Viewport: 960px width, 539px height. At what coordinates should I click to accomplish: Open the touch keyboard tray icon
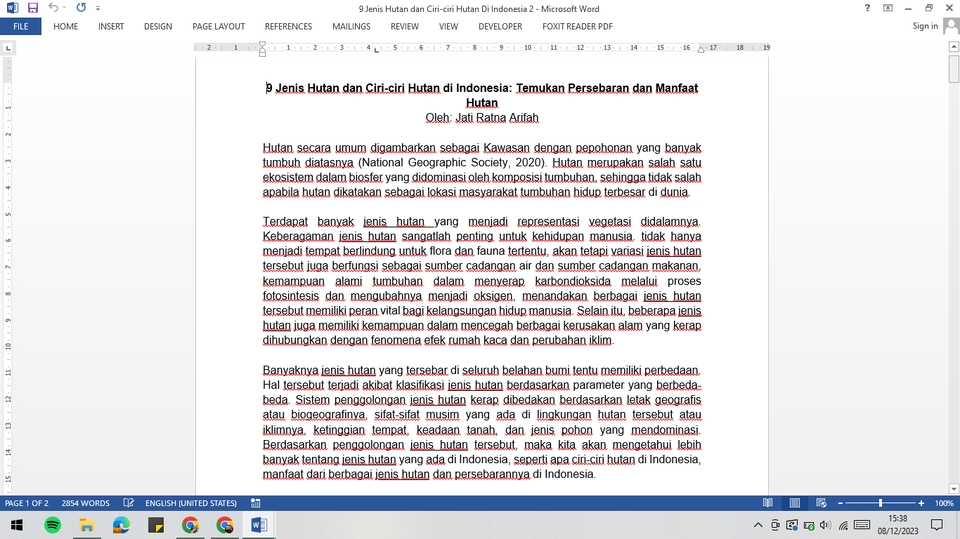click(x=862, y=525)
